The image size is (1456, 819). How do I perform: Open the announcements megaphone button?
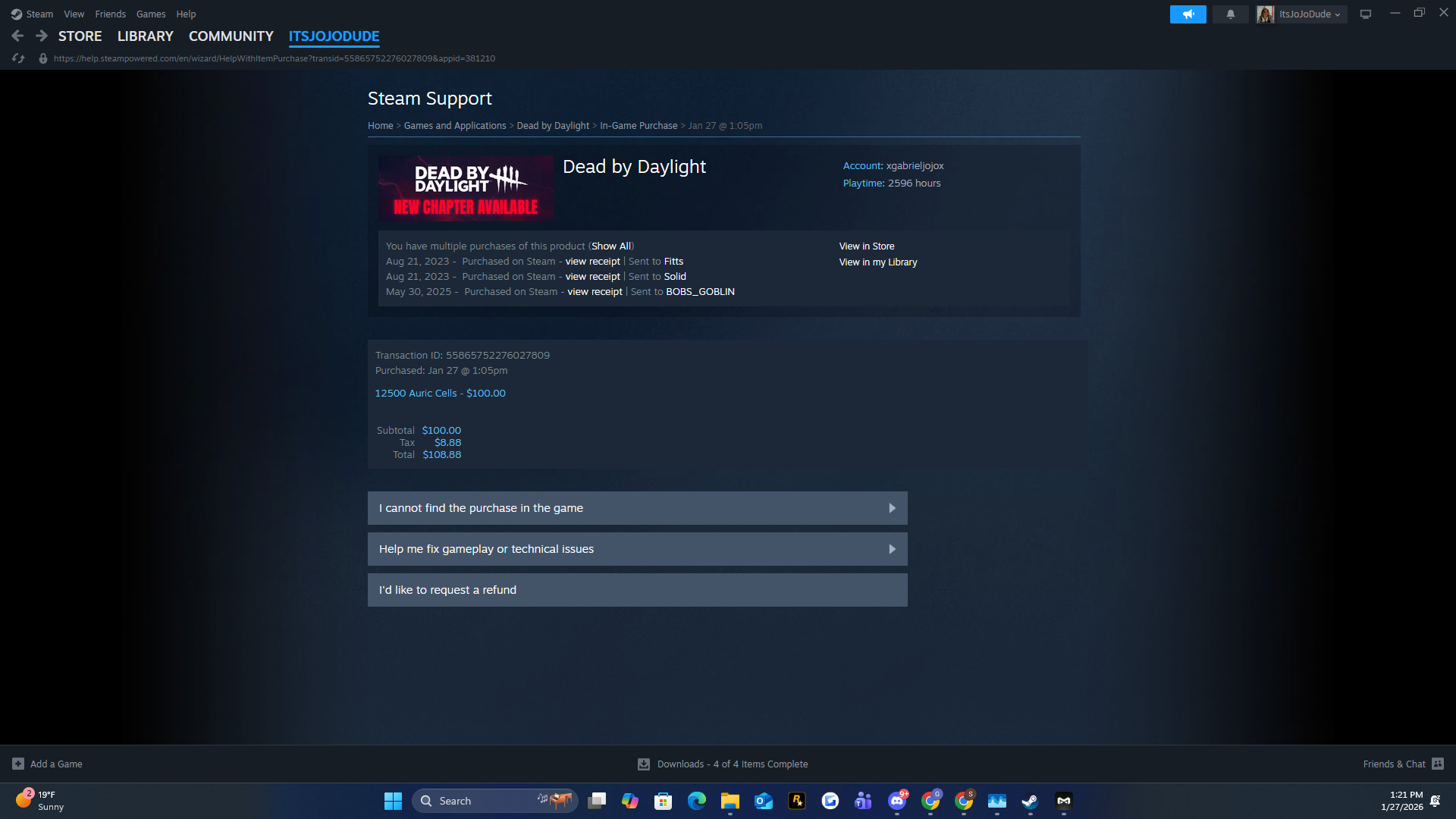click(1188, 14)
